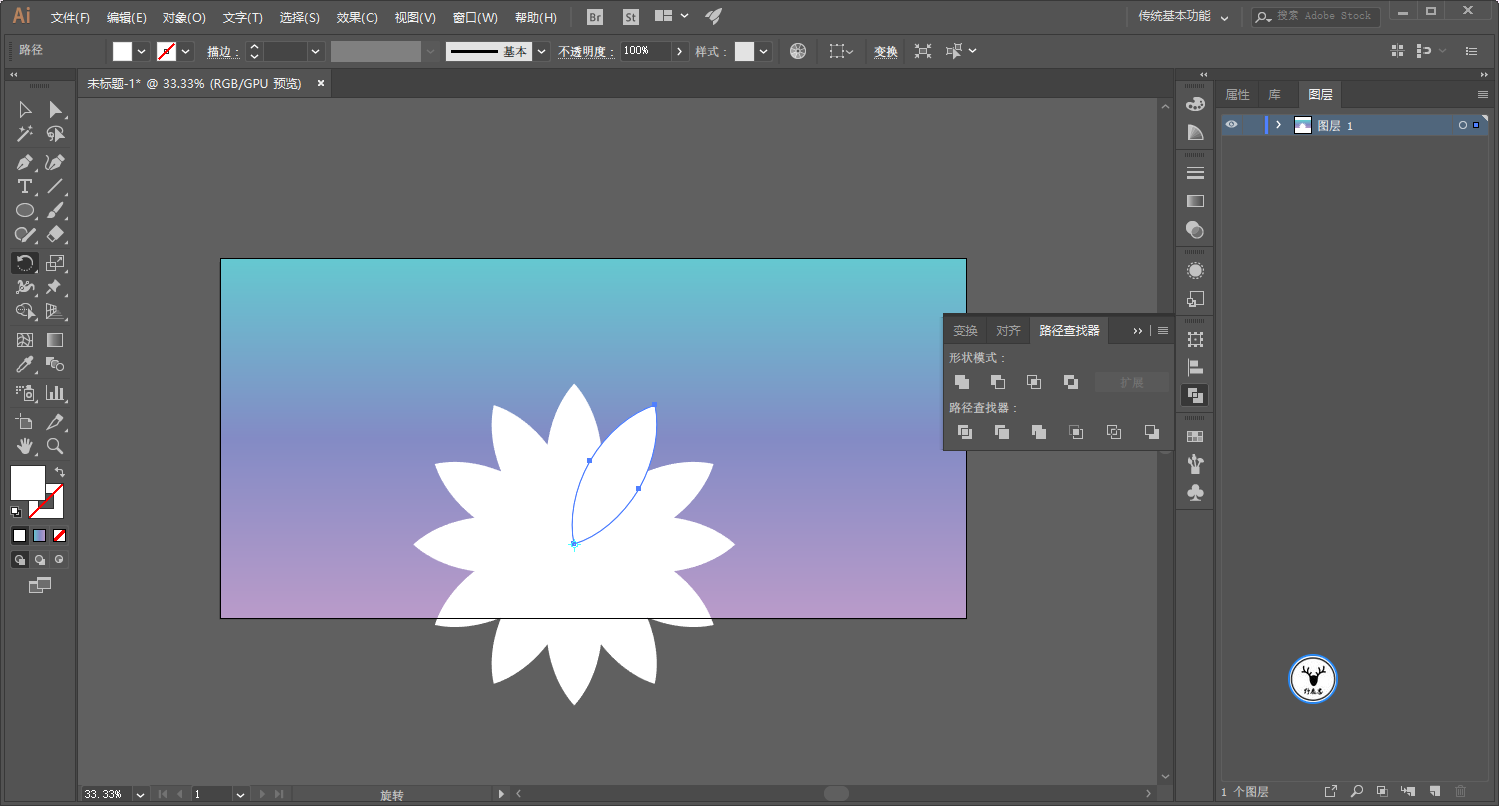This screenshot has height=806, width=1499.
Task: Enable Draw Behind mode
Action: pos(40,560)
